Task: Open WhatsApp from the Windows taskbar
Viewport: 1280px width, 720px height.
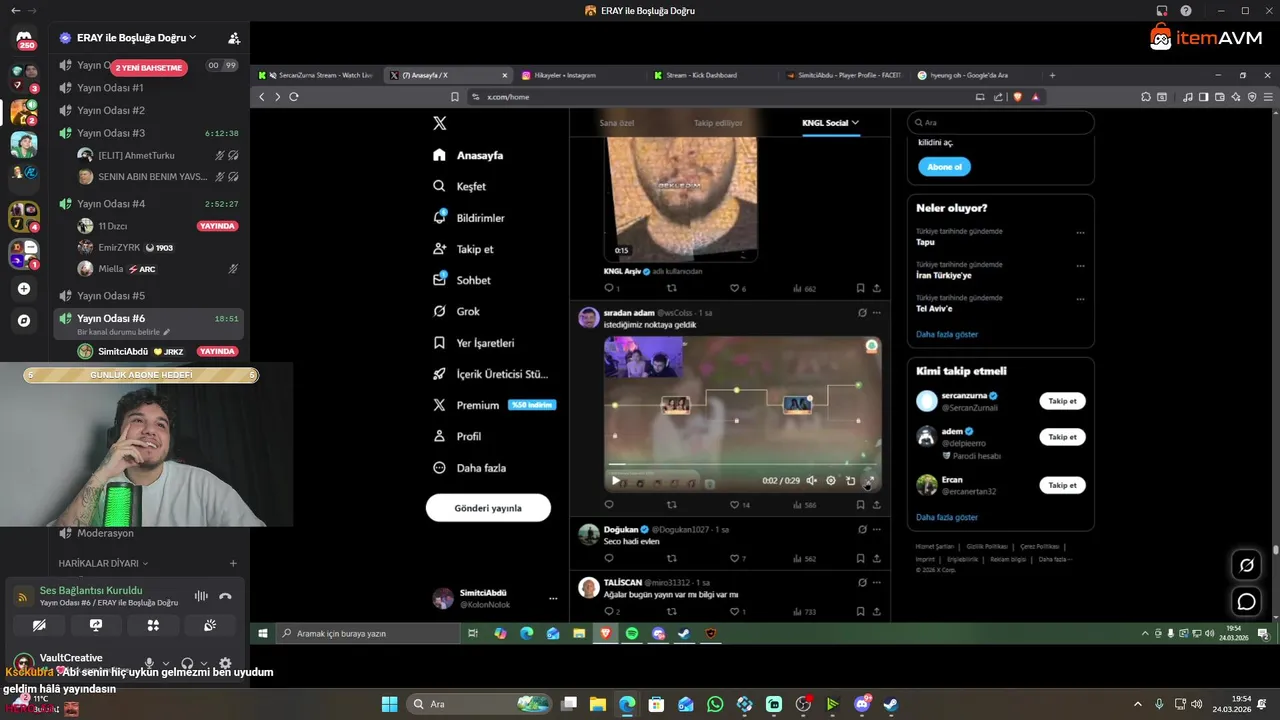Action: [714, 704]
